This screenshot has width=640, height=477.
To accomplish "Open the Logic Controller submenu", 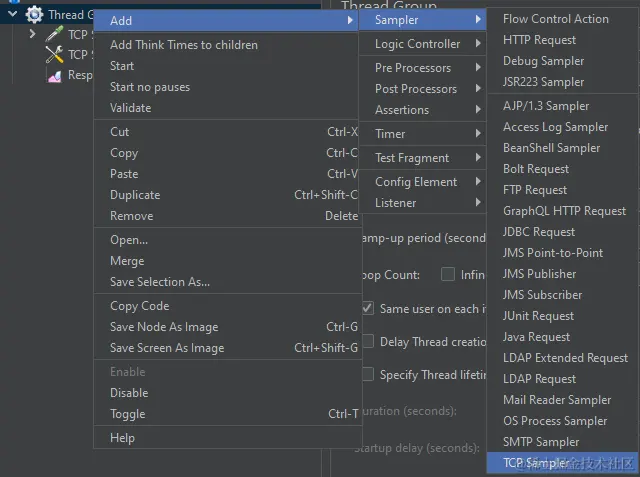I will click(418, 44).
